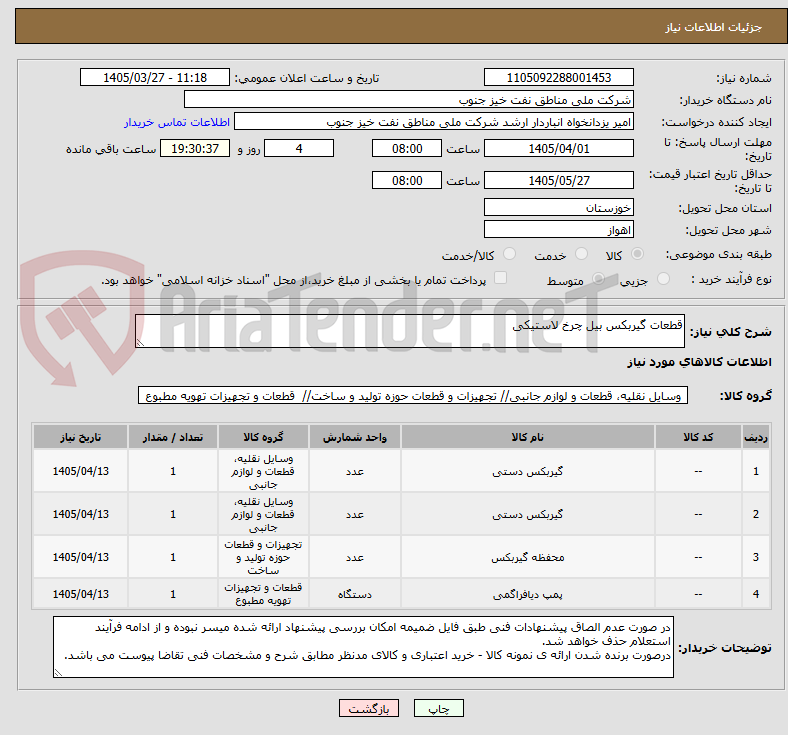Open اطلاعات تماس خریدار link
Viewport: 788px width, 735px height.
click(x=177, y=122)
